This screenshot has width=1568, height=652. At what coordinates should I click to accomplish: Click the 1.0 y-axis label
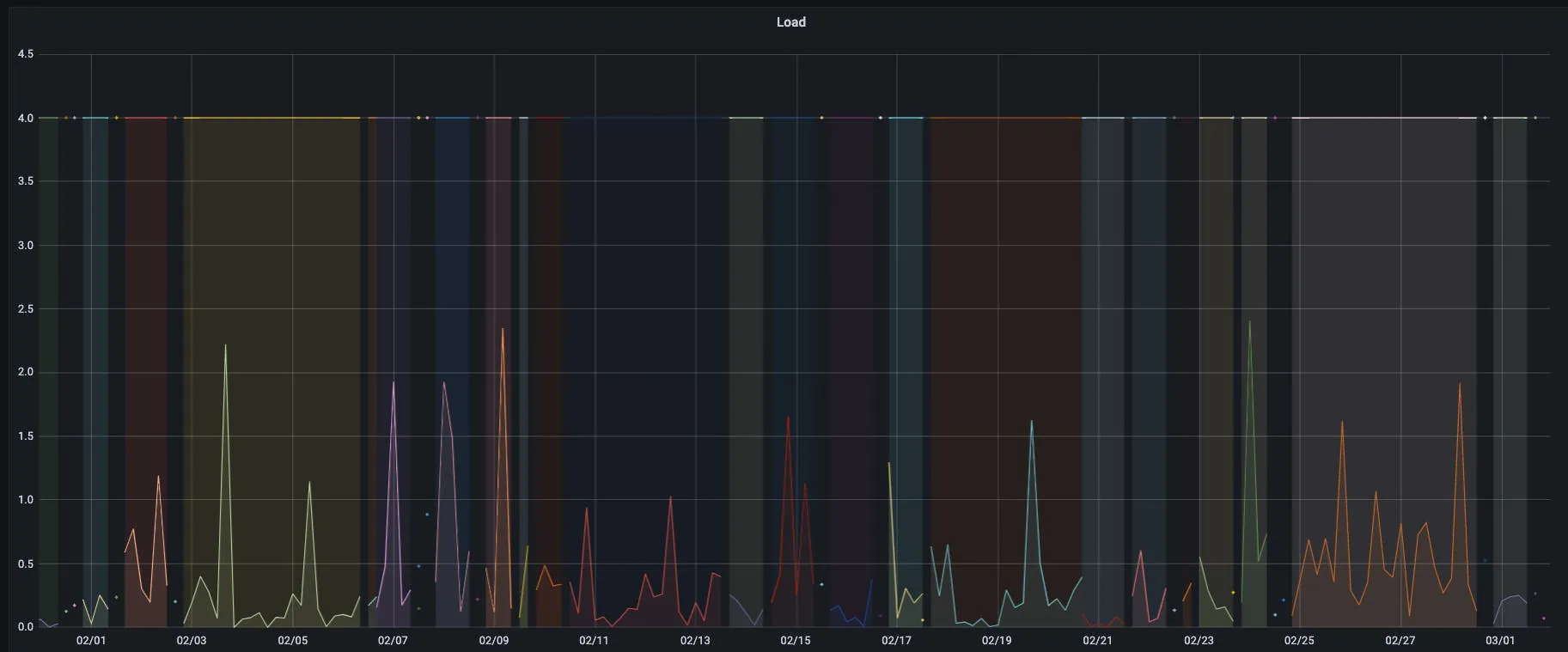coord(26,500)
